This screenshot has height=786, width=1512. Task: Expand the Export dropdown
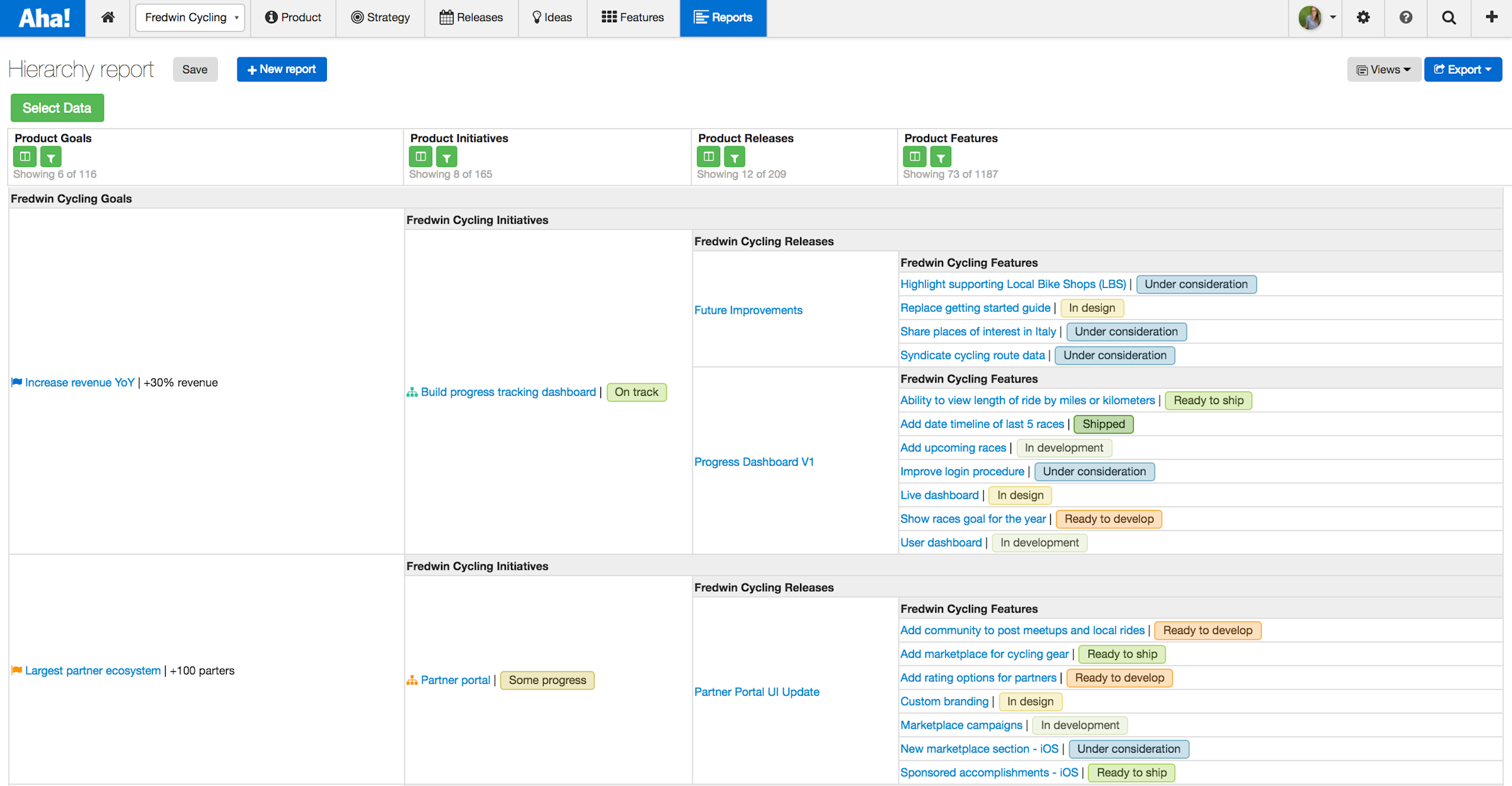pyautogui.click(x=1463, y=69)
